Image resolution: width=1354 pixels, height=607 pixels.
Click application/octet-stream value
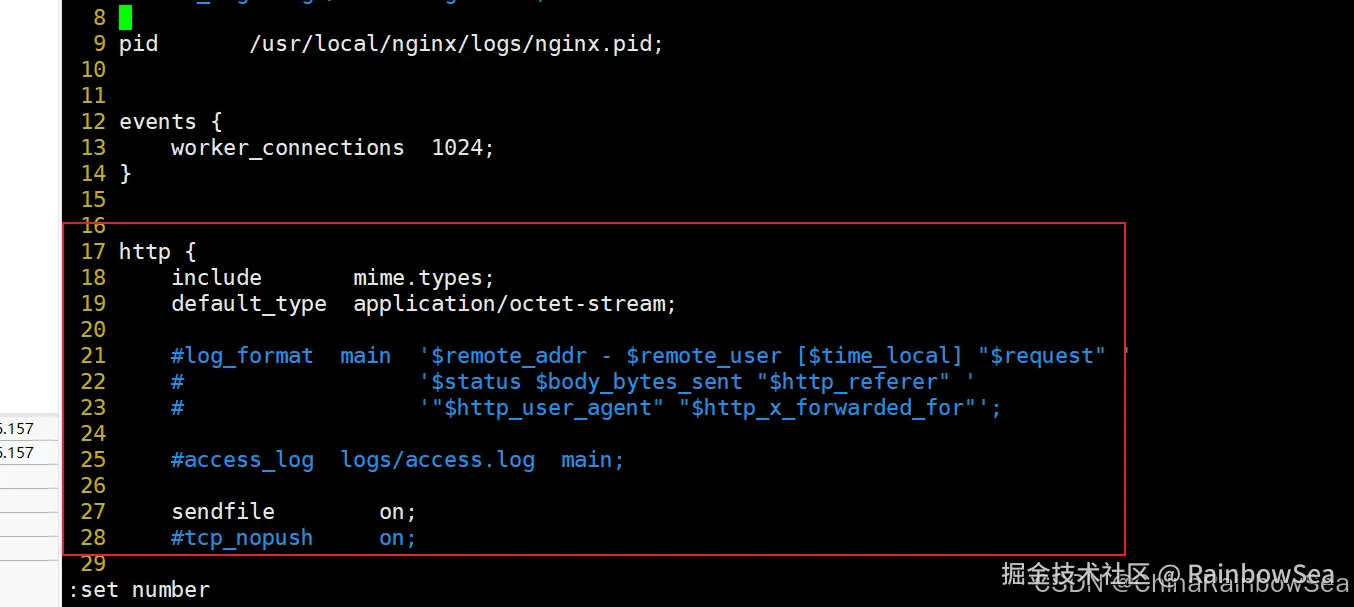(x=515, y=304)
